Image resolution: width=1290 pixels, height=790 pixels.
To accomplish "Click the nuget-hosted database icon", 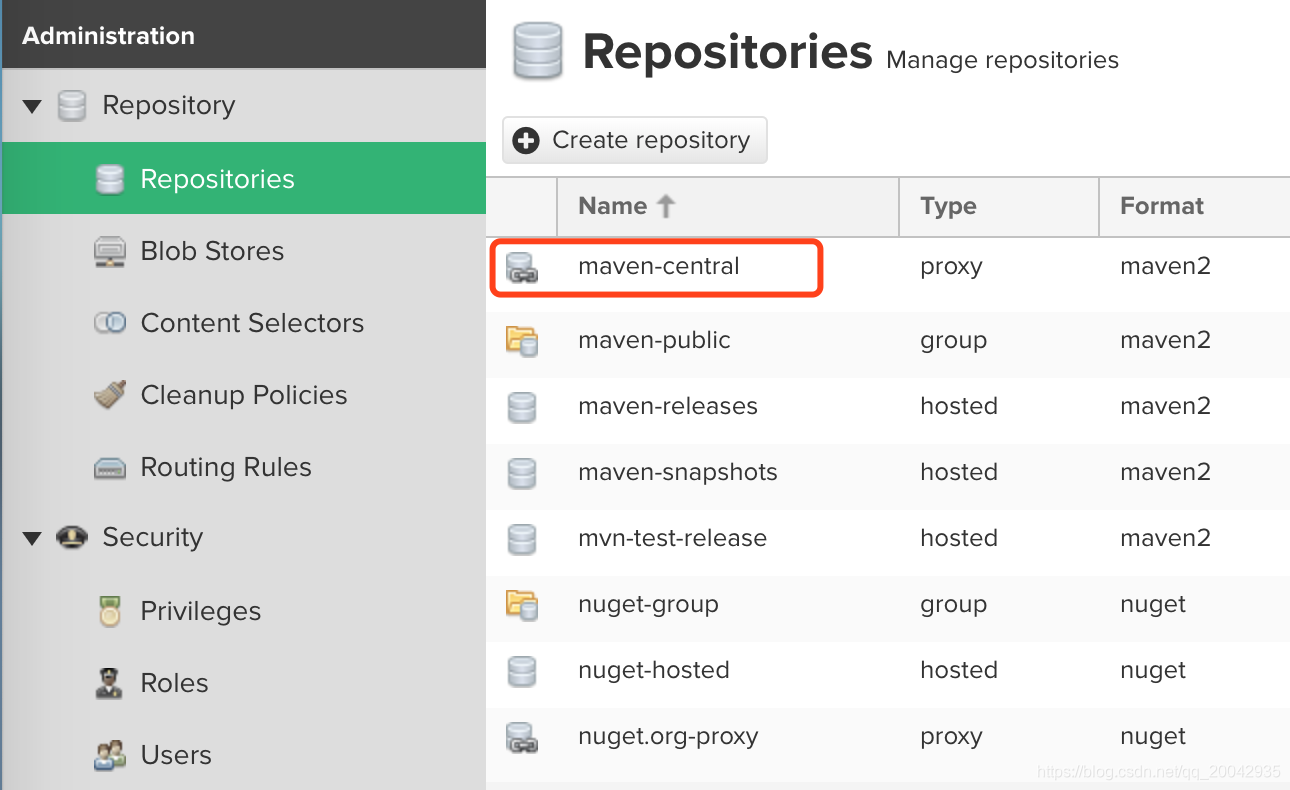I will [x=521, y=671].
